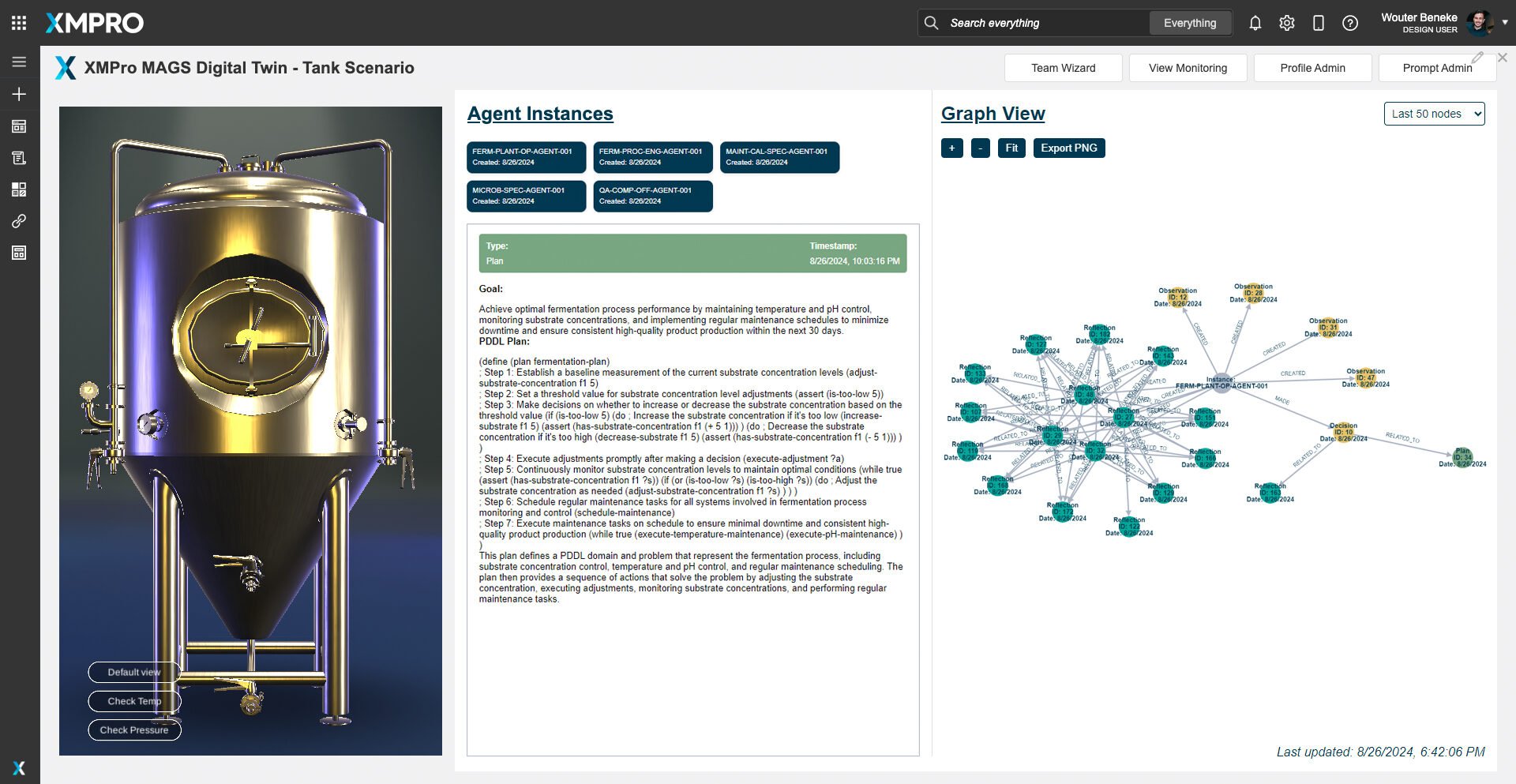
Task: Zoom in graph with plus button
Action: click(x=951, y=148)
